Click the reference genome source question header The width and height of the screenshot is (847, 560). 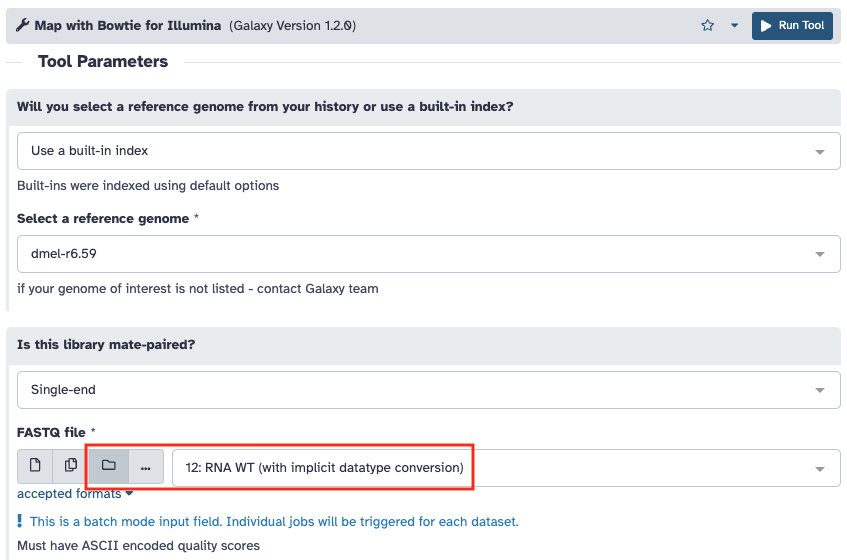(x=265, y=106)
